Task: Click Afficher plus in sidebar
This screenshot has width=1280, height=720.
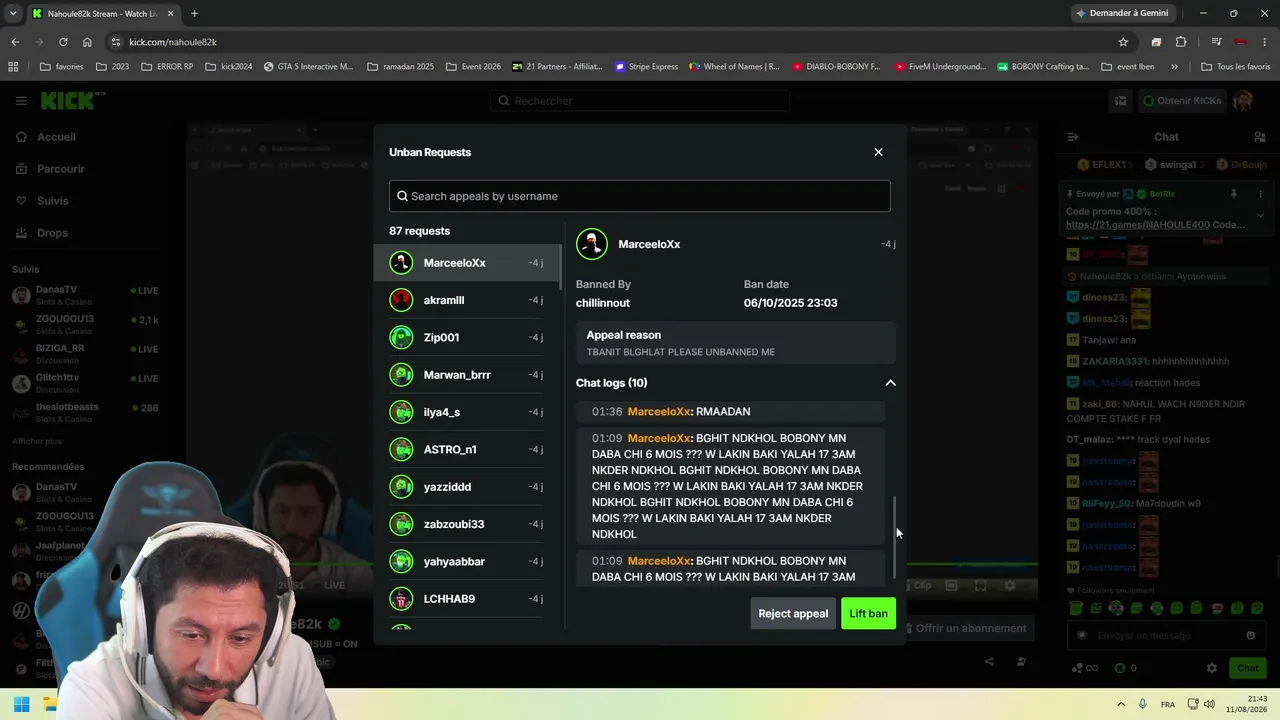Action: pyautogui.click(x=36, y=441)
